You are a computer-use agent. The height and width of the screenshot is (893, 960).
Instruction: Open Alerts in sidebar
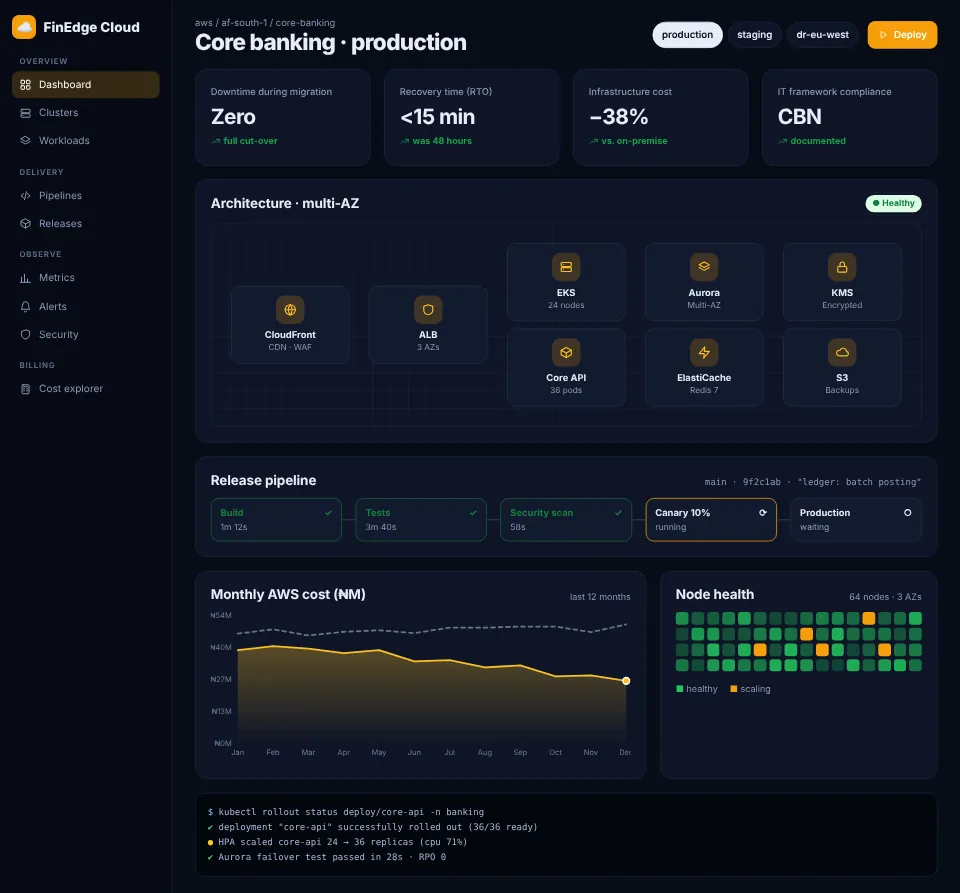(x=86, y=306)
